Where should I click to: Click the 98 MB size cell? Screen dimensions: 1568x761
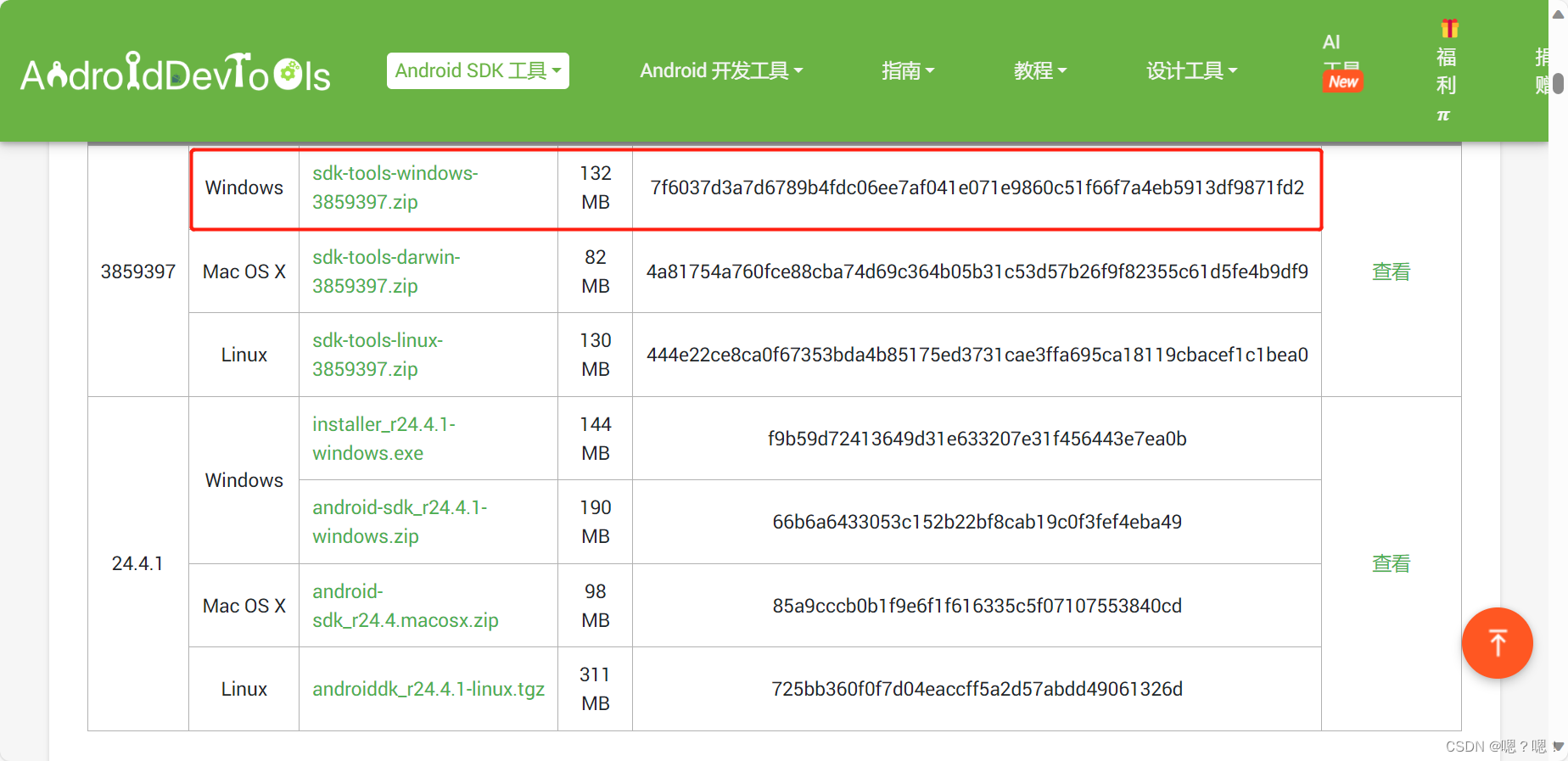point(596,606)
